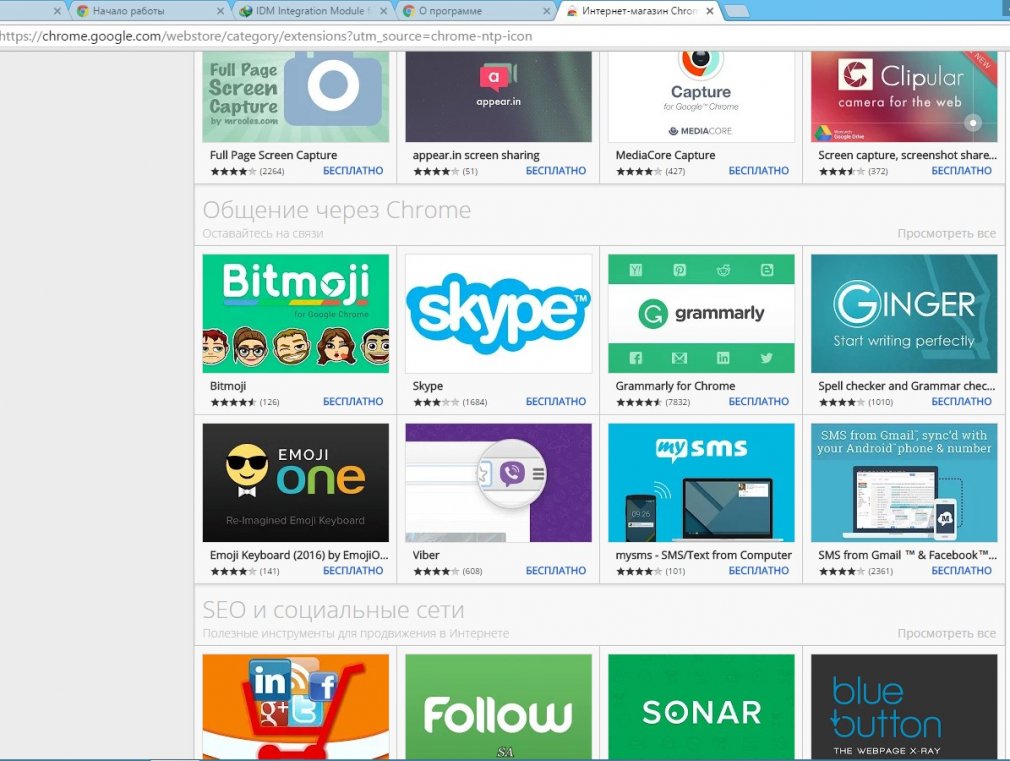Image resolution: width=1010 pixels, height=761 pixels.
Task: Click the star rating of Full Page Screen Capture (2264)
Action: [233, 171]
